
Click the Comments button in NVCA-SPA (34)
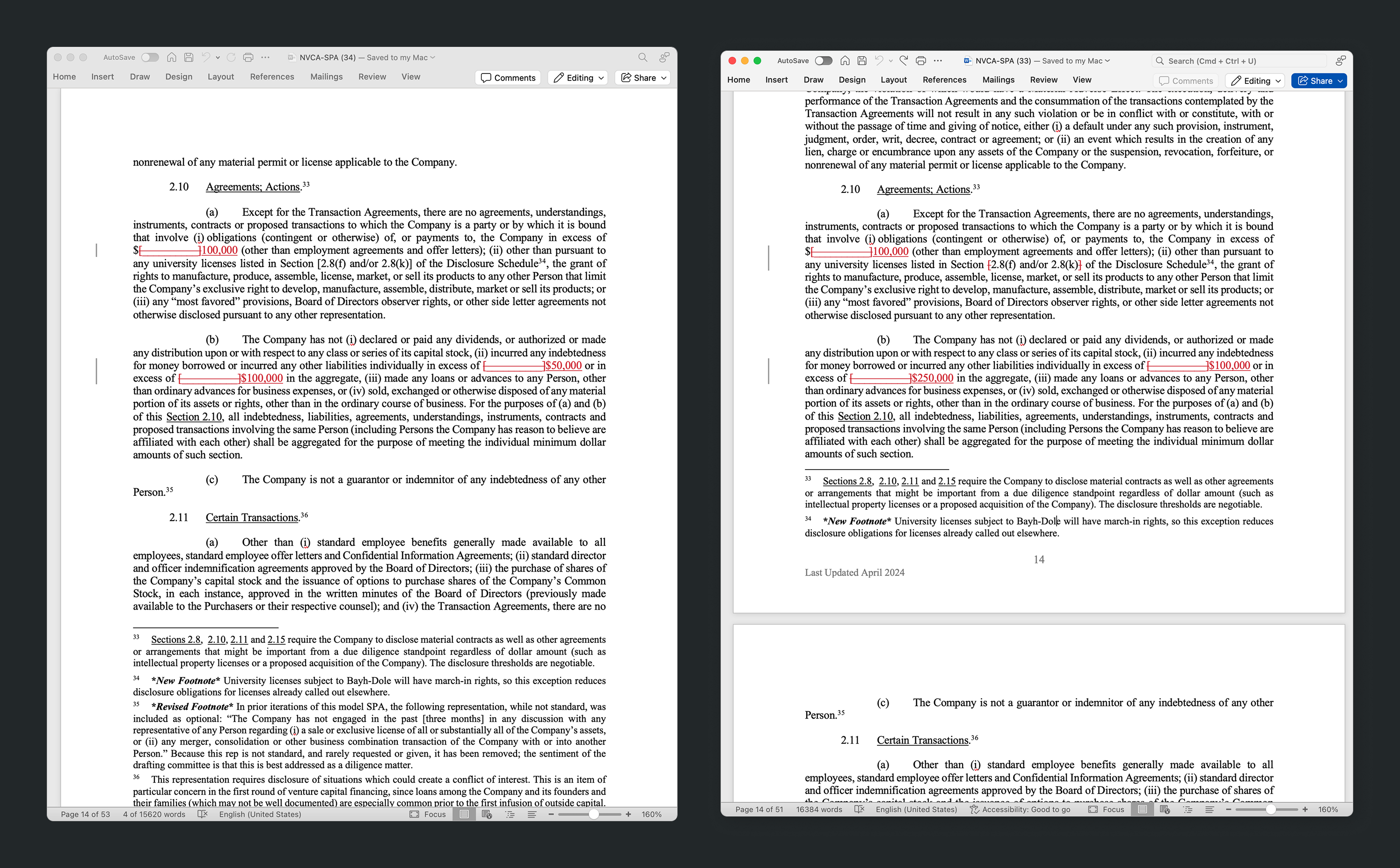[x=508, y=78]
